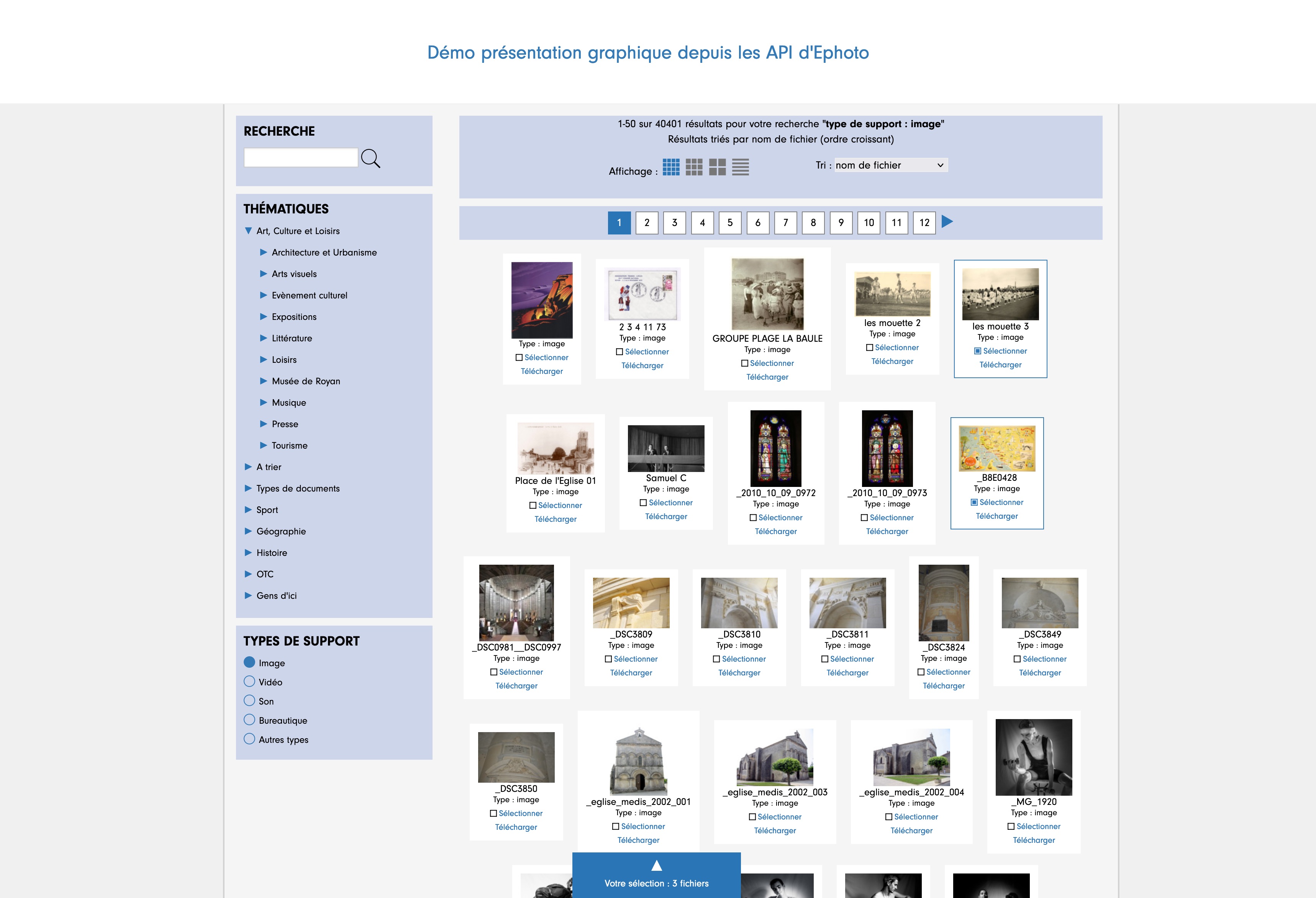This screenshot has height=898, width=1316.
Task: Click Télécharger under _DSC3809
Action: (631, 673)
